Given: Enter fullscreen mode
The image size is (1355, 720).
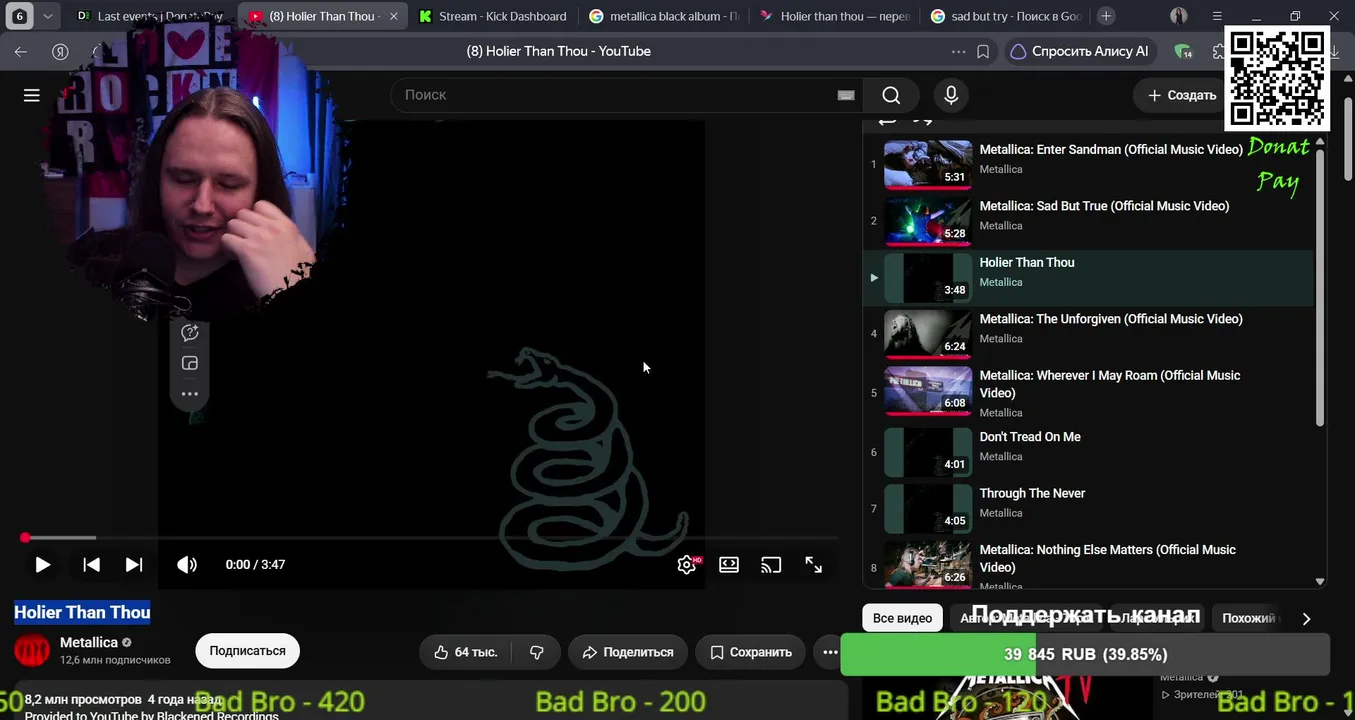Looking at the screenshot, I should pos(814,565).
